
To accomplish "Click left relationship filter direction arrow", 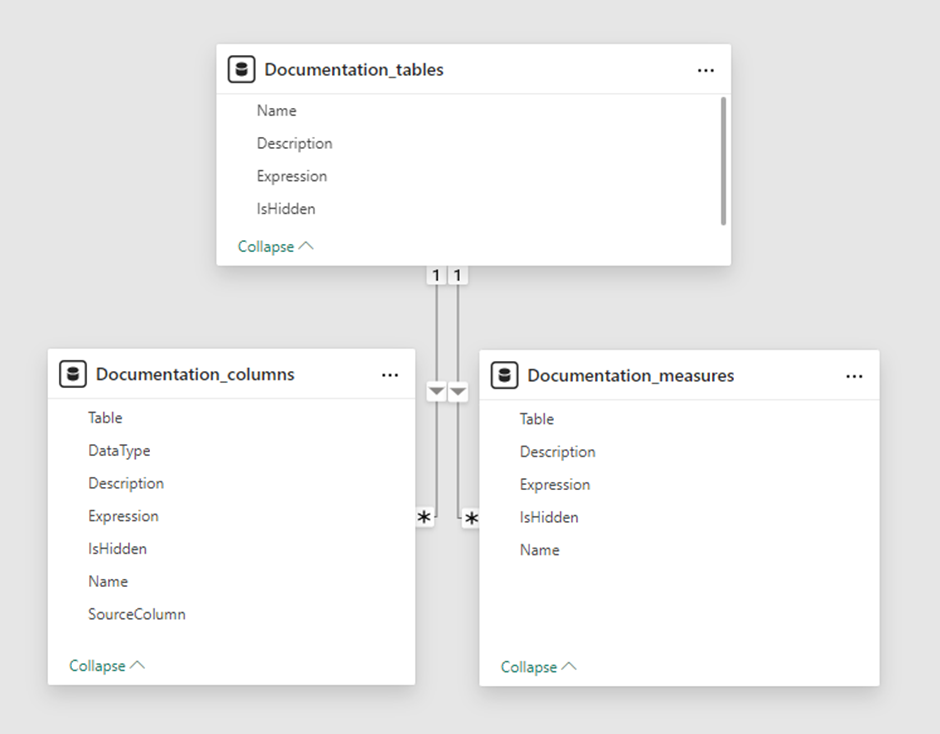I will 436,392.
